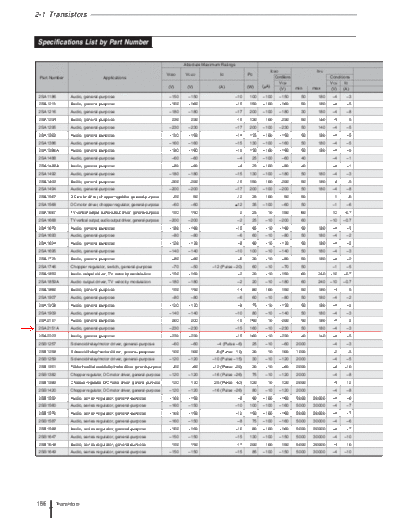Screen dimensions: 400x518
Task: Select the "2-1 Transistors" page header
Action: [x=61, y=14]
